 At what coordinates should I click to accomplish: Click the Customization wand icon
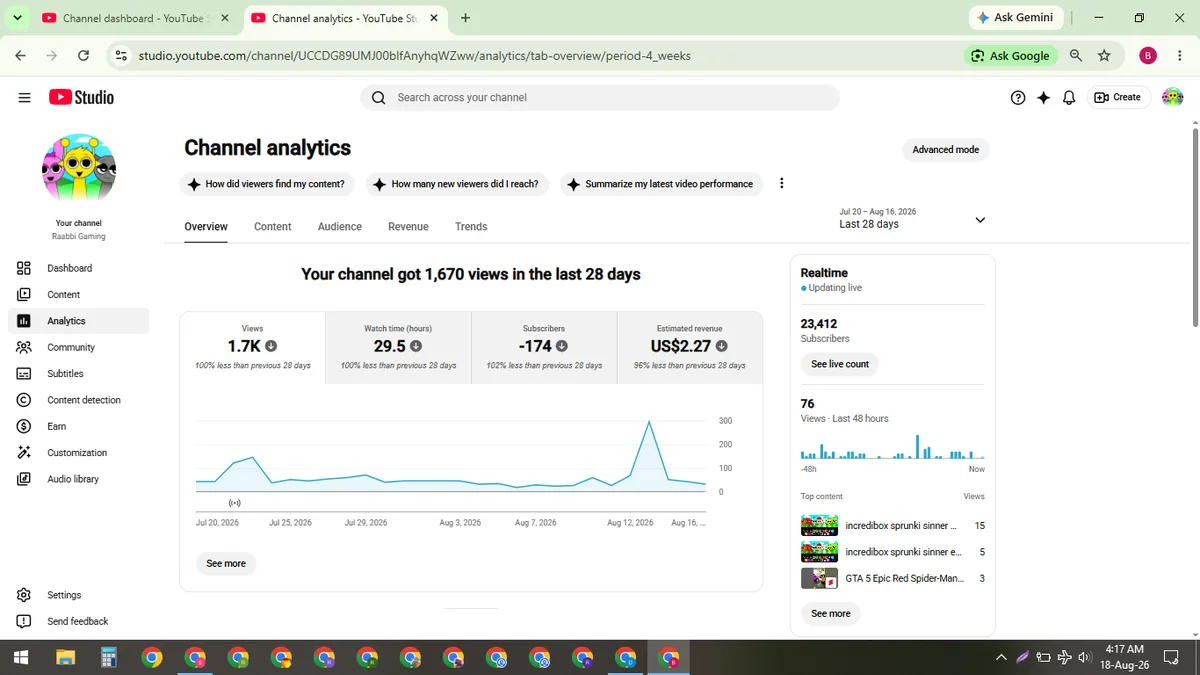click(x=24, y=452)
